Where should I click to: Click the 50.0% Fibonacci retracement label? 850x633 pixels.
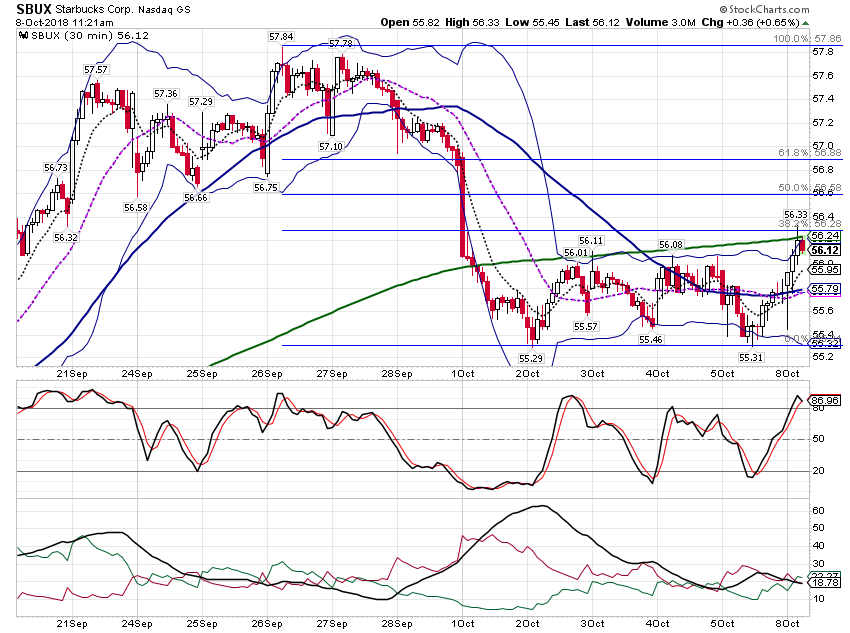[x=810, y=188]
